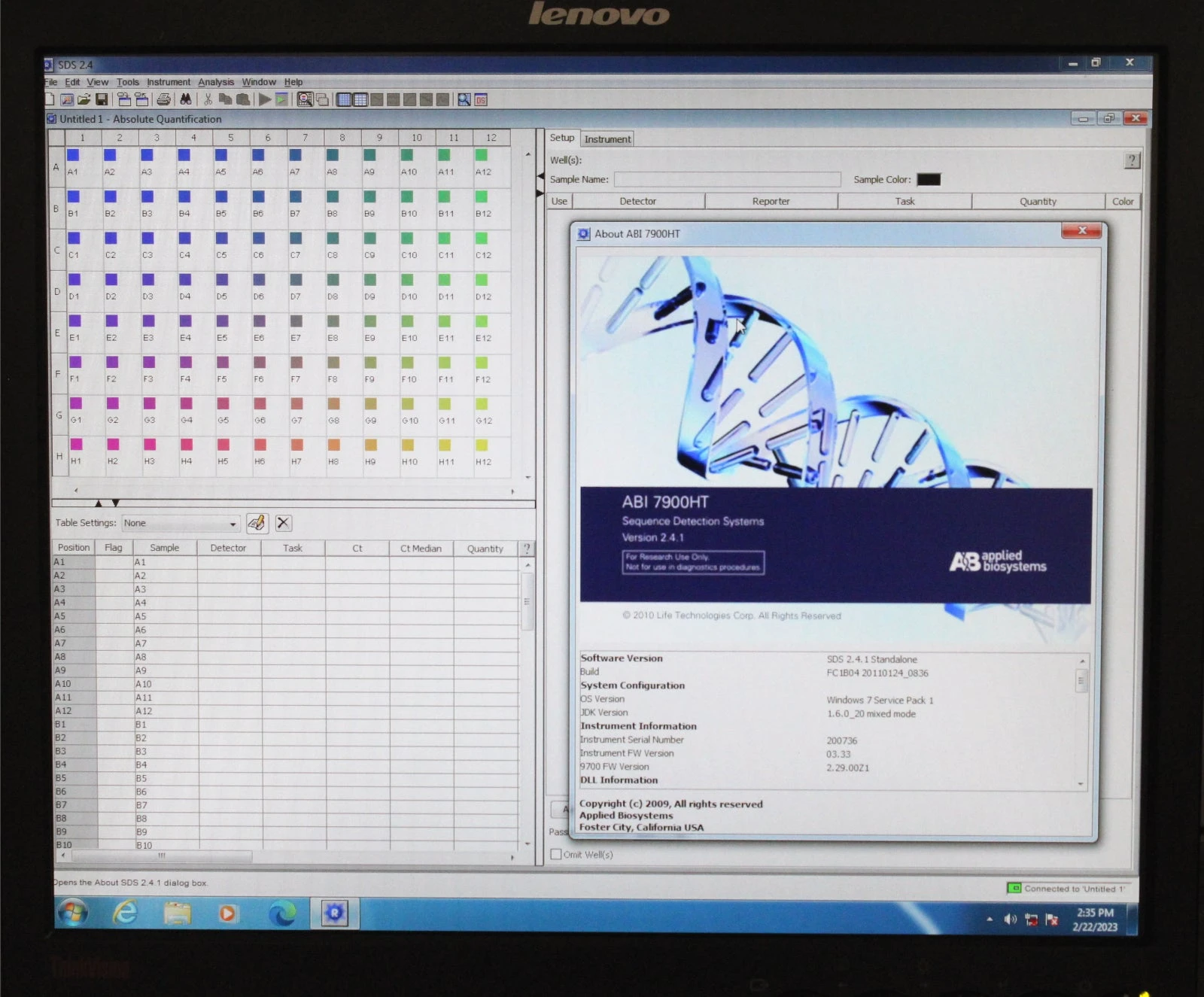Viewport: 1204px width, 997px height.
Task: Click the Open folder toolbar icon
Action: [x=84, y=99]
